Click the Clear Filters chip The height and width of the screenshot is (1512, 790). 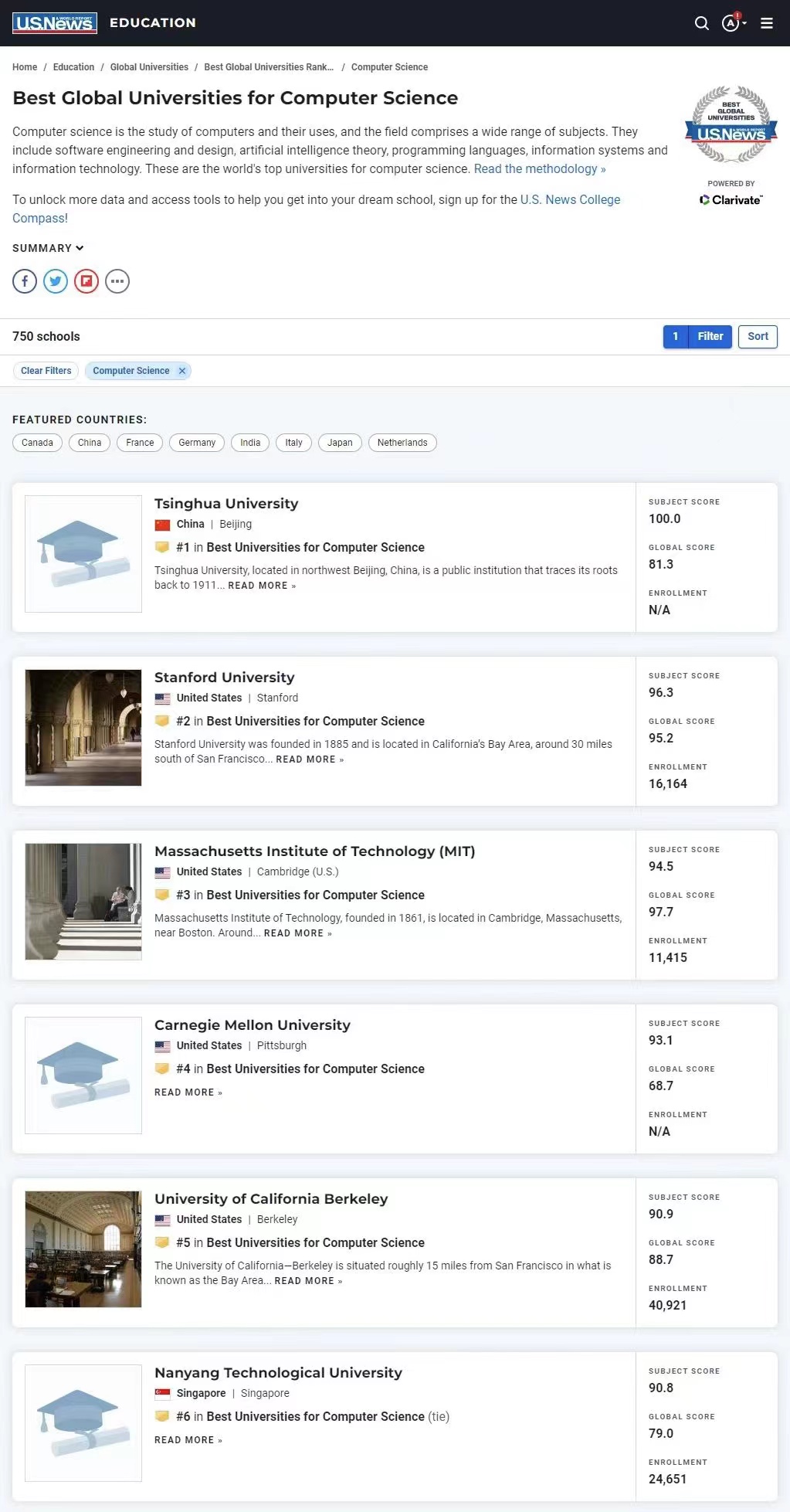click(x=46, y=371)
